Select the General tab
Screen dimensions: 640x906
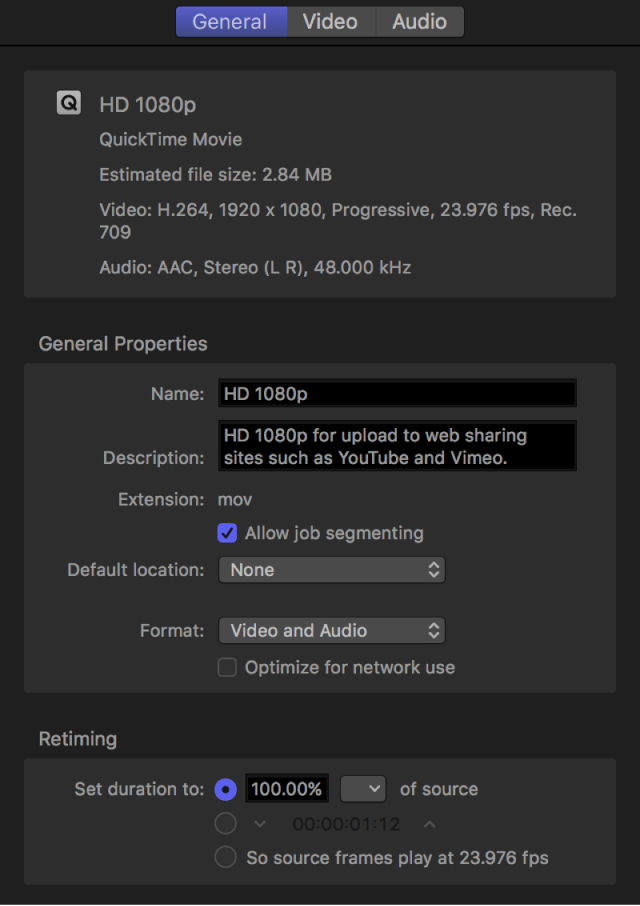pyautogui.click(x=231, y=21)
